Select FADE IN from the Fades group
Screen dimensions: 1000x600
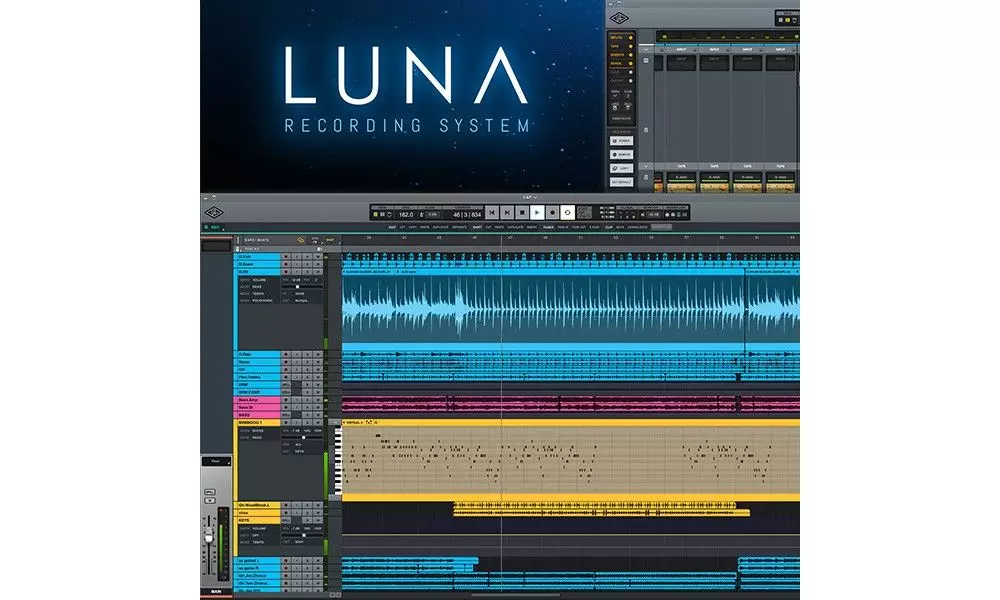pos(562,227)
